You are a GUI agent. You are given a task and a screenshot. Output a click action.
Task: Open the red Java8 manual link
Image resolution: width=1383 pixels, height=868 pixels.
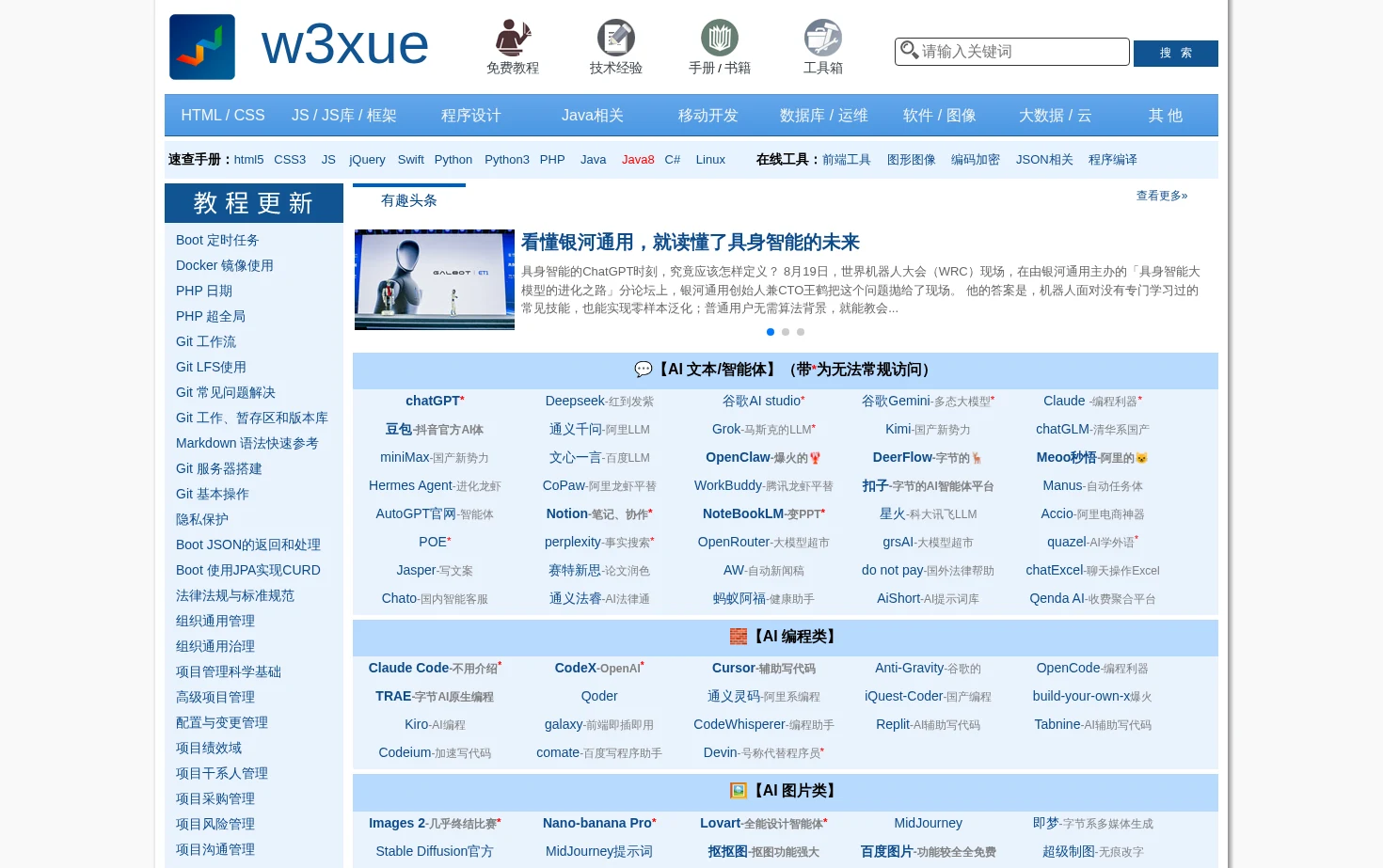pyautogui.click(x=638, y=160)
